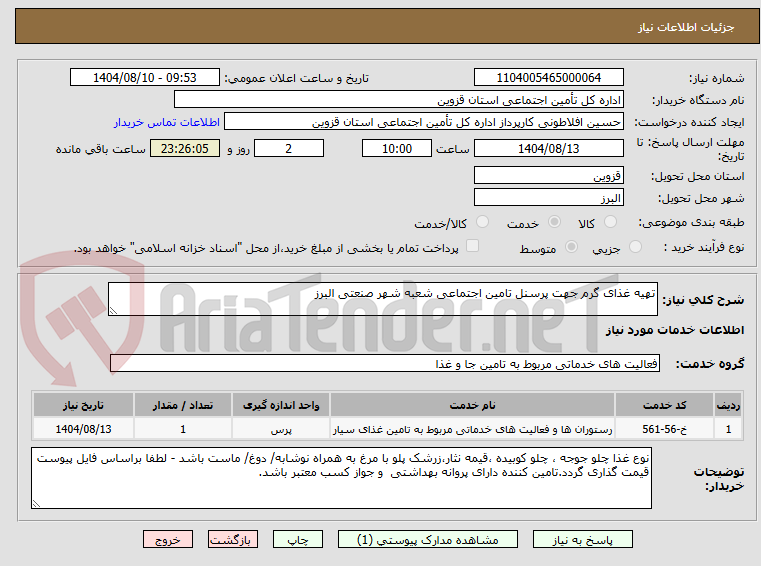Select the متوسط purchase type radio
761x566 pixels.
click(x=572, y=247)
